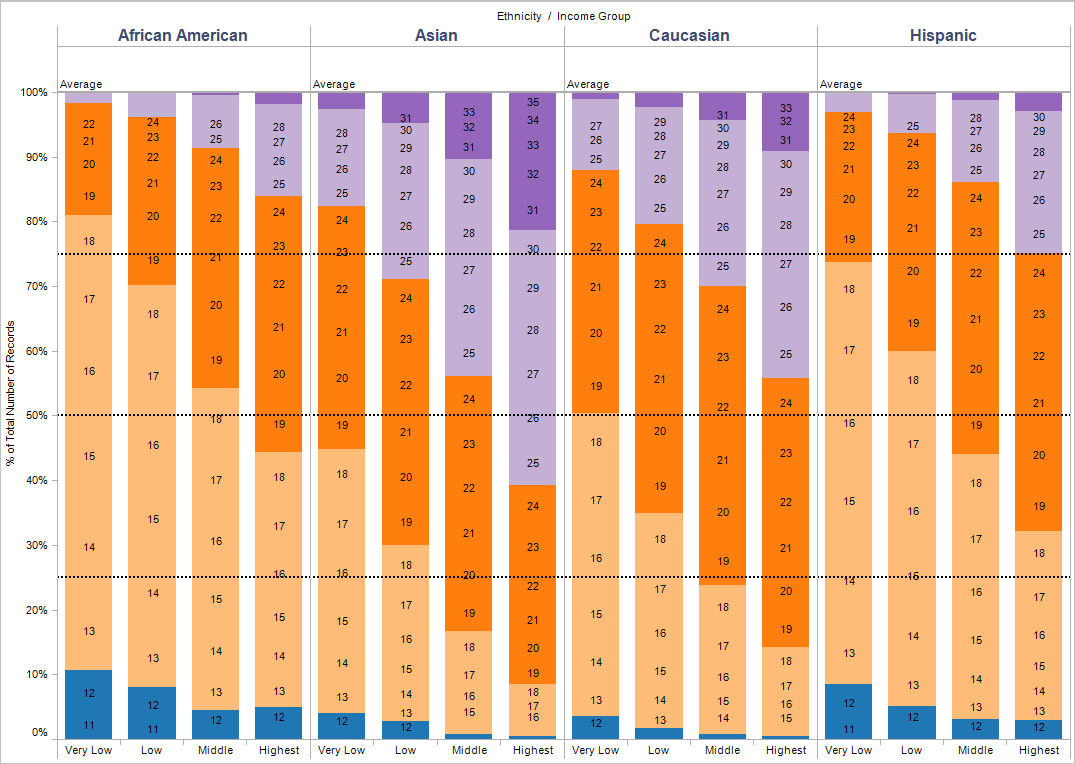Click the "Ethnicity / Income Group" title
Screen dimensions: 1075x764
coord(564,16)
